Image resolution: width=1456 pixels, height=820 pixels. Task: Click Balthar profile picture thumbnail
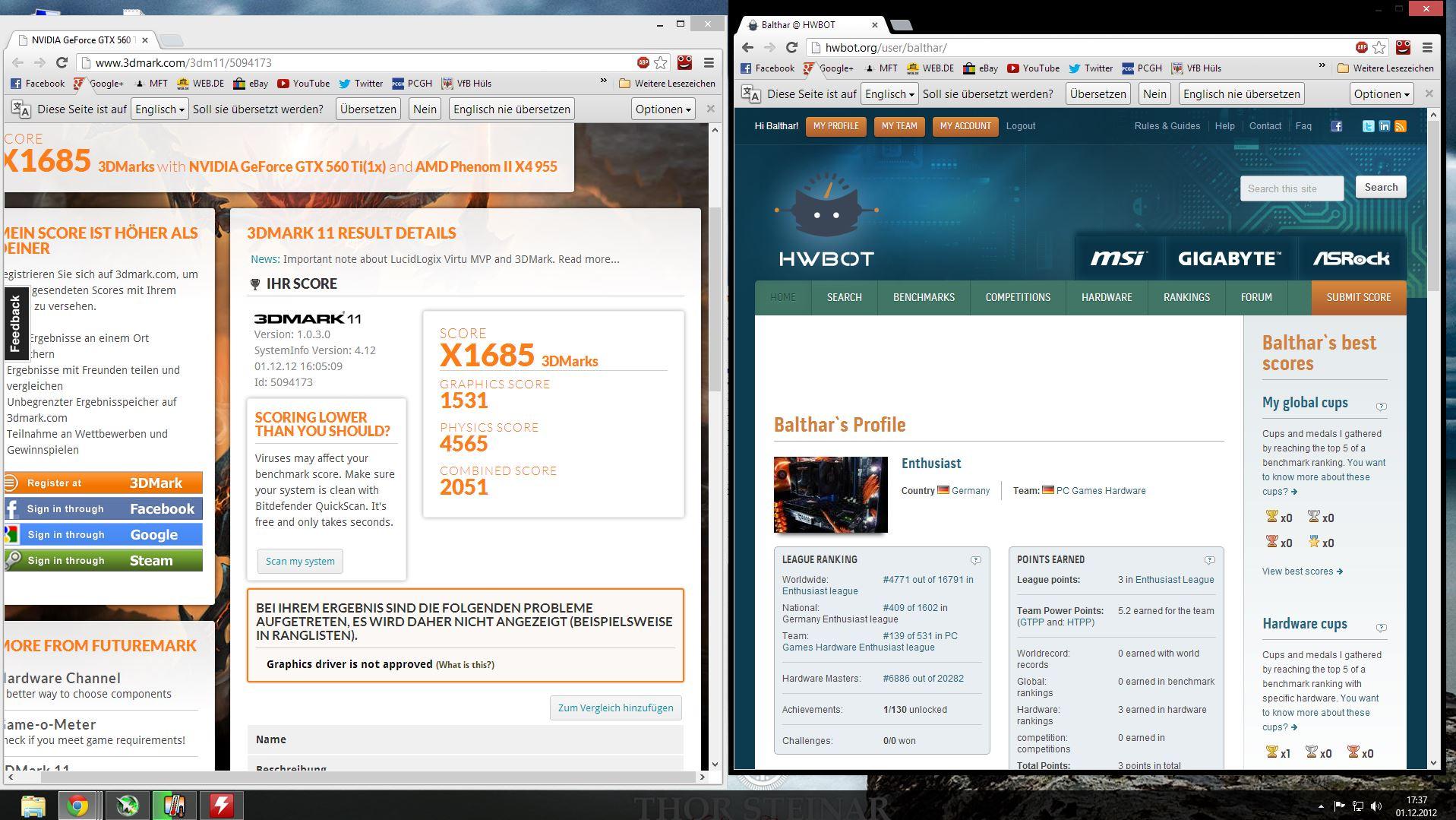[830, 495]
